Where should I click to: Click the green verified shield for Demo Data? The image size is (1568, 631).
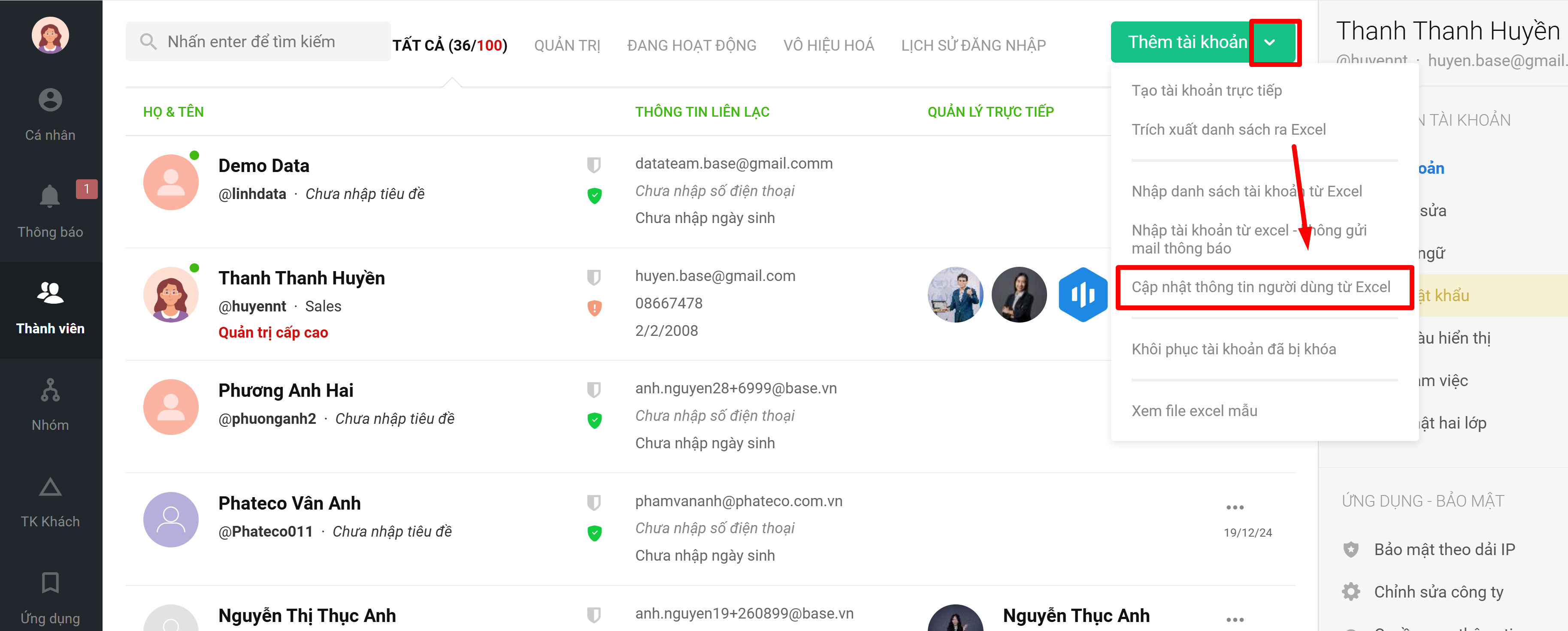coord(594,195)
